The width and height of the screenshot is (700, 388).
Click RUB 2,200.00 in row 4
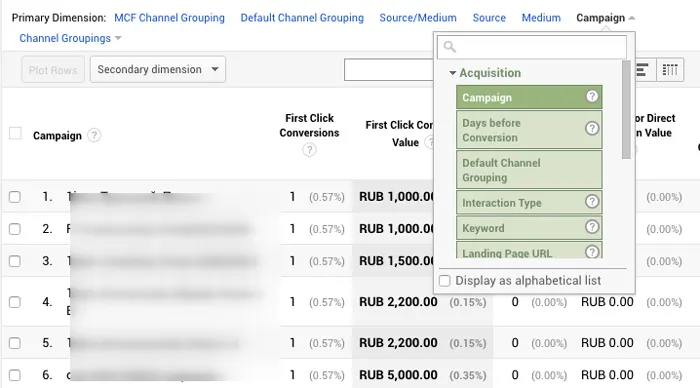click(398, 302)
